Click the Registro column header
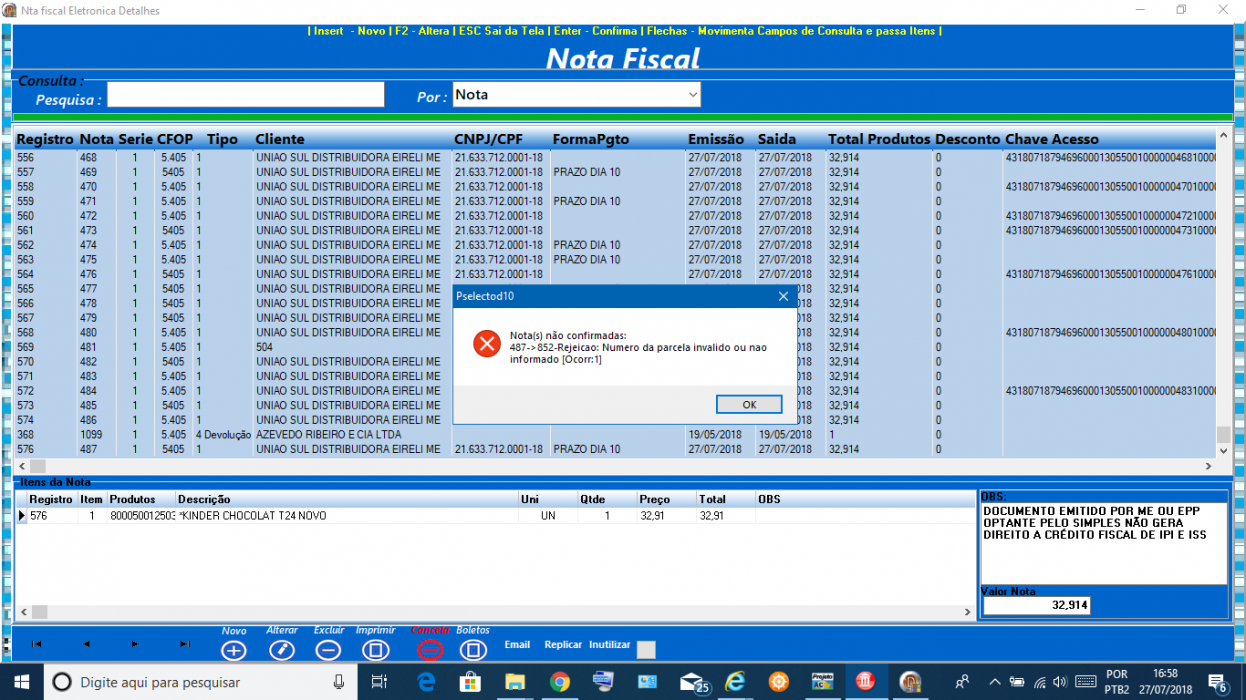This screenshot has width=1246, height=700. tap(45, 139)
